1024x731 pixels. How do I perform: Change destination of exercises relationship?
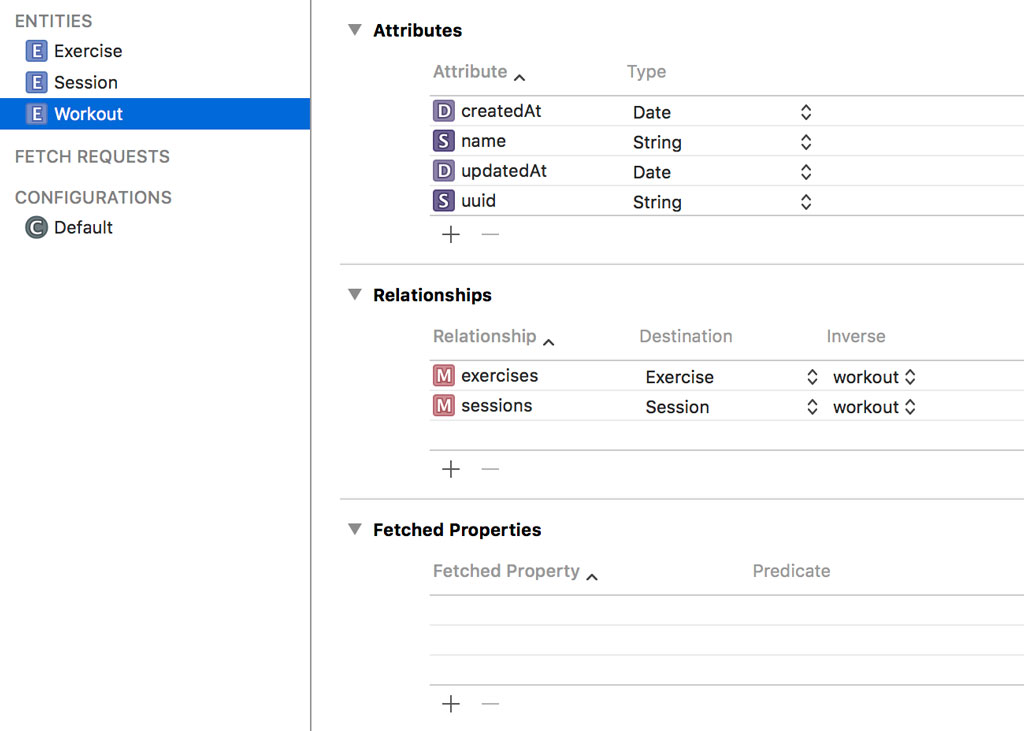pyautogui.click(x=812, y=377)
